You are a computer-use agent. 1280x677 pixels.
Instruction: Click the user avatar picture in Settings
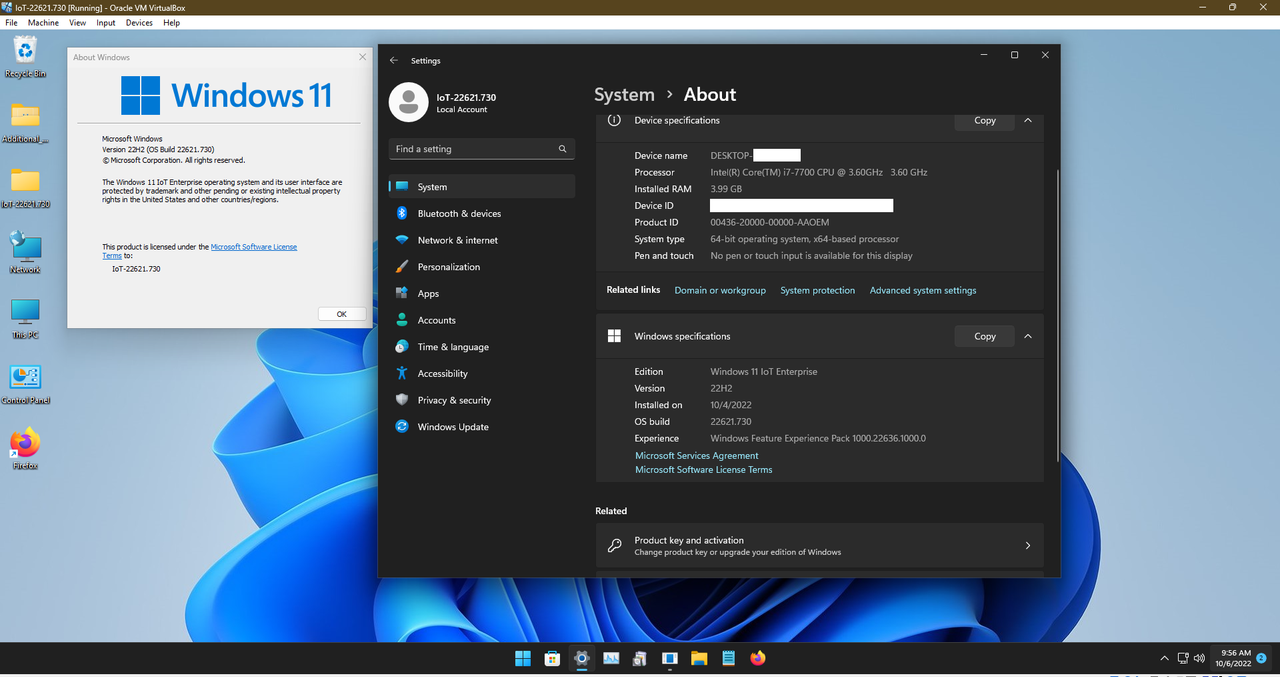coord(407,102)
